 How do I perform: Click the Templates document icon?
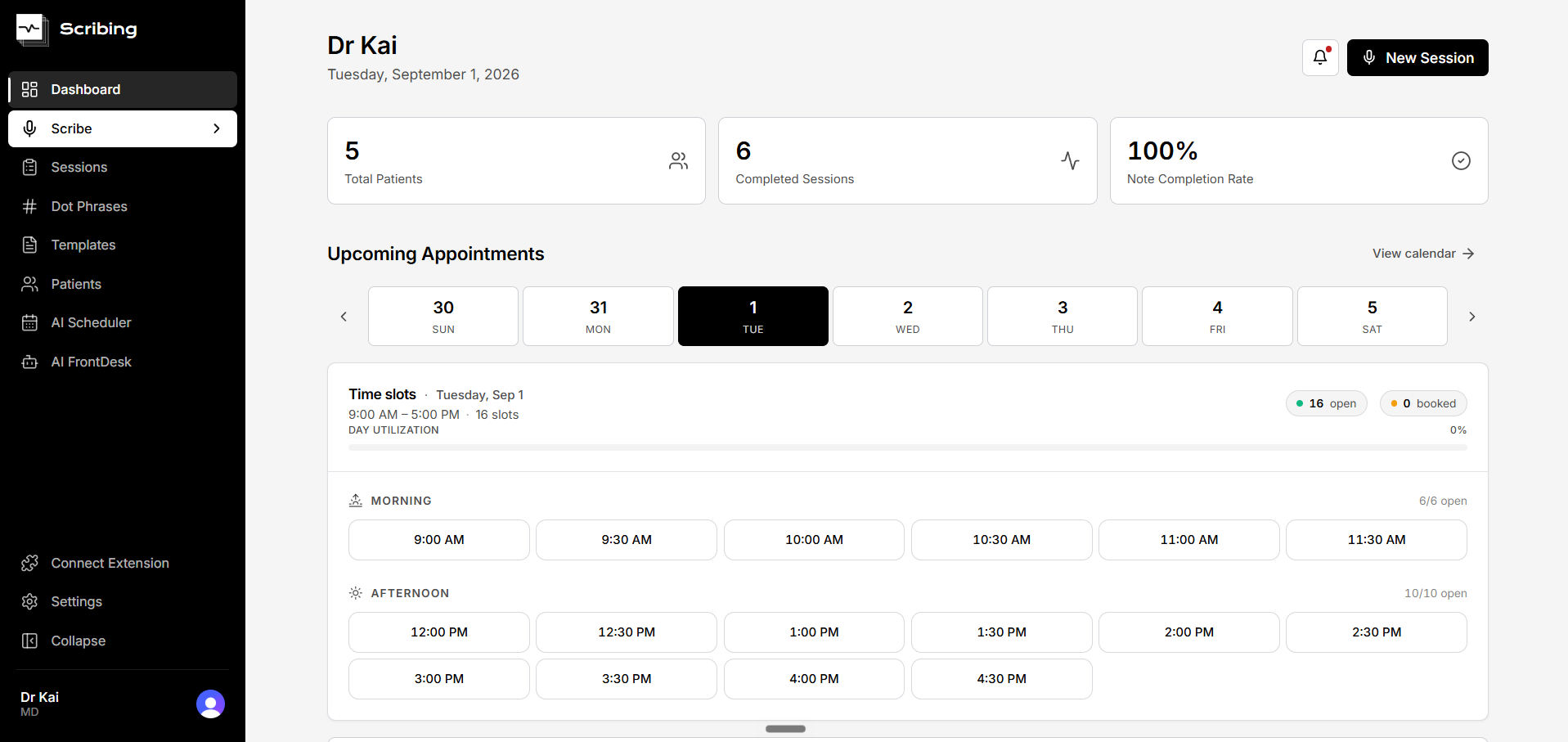(29, 245)
